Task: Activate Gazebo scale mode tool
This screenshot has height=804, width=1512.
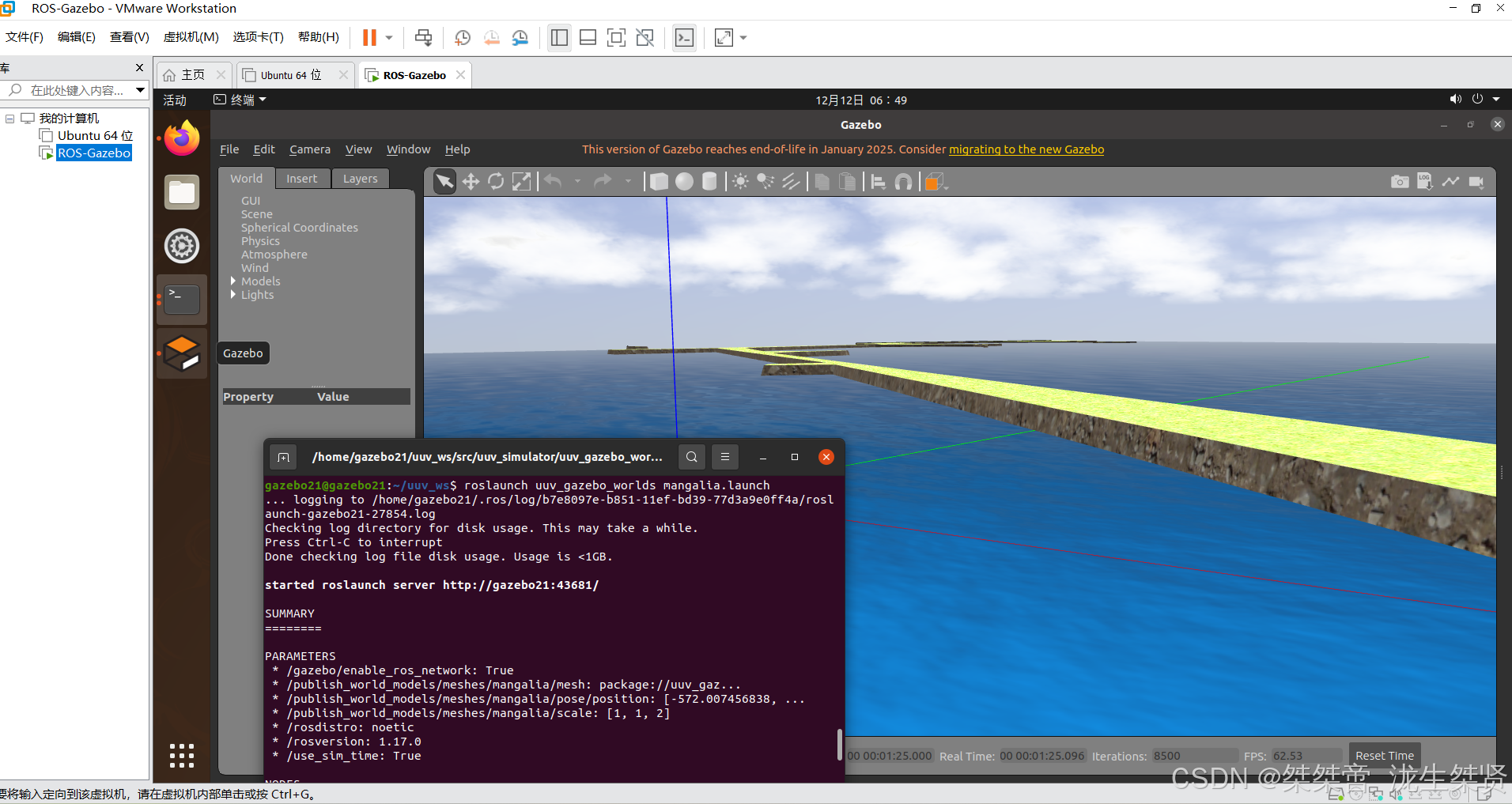Action: point(521,182)
